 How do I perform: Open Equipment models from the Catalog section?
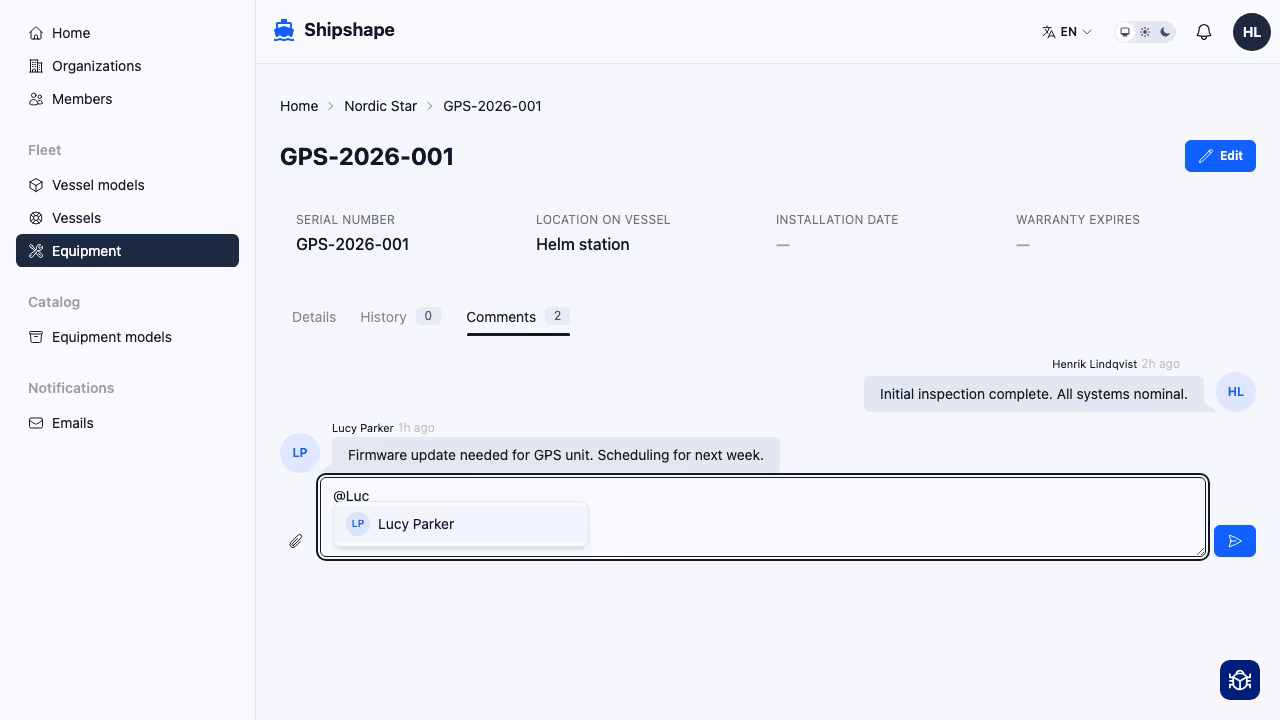click(111, 337)
